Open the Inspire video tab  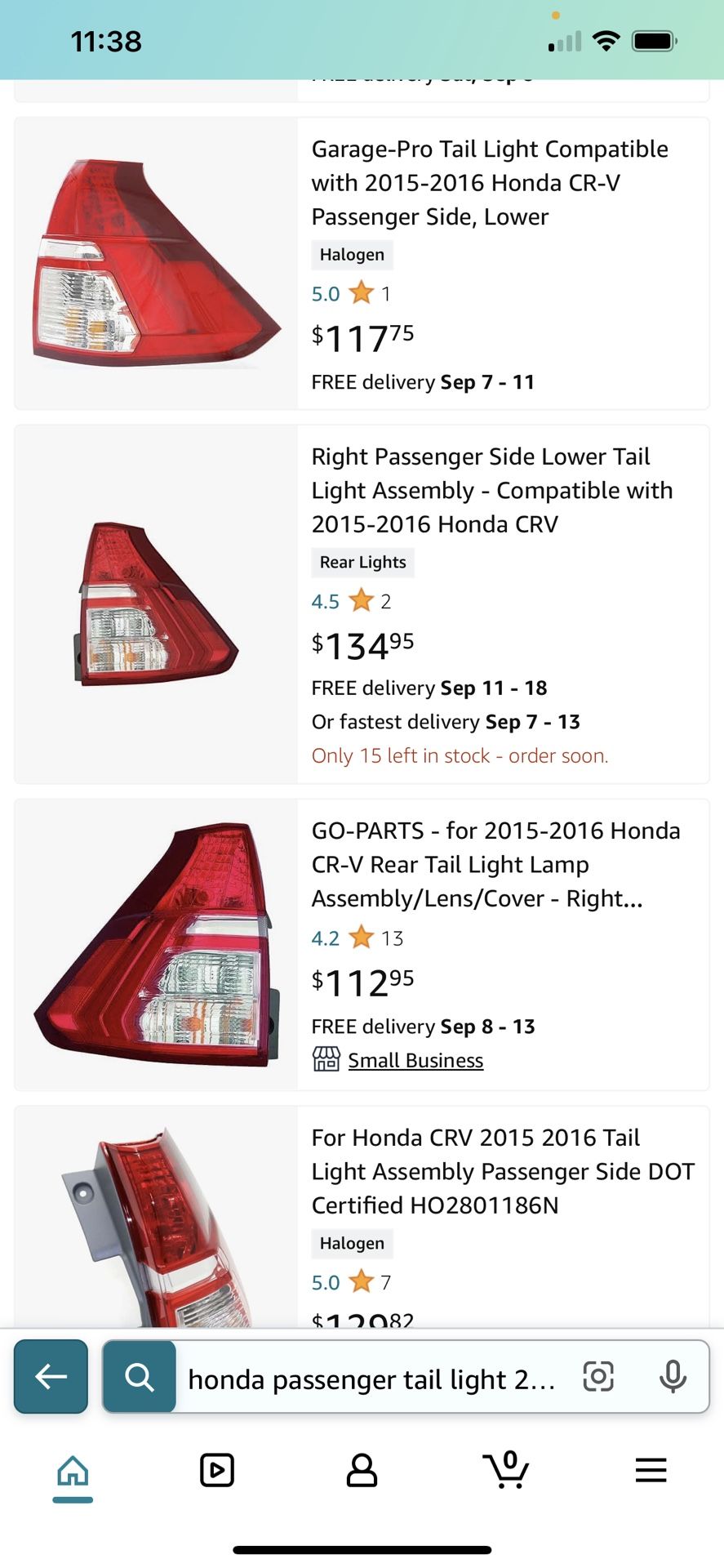tap(217, 1471)
